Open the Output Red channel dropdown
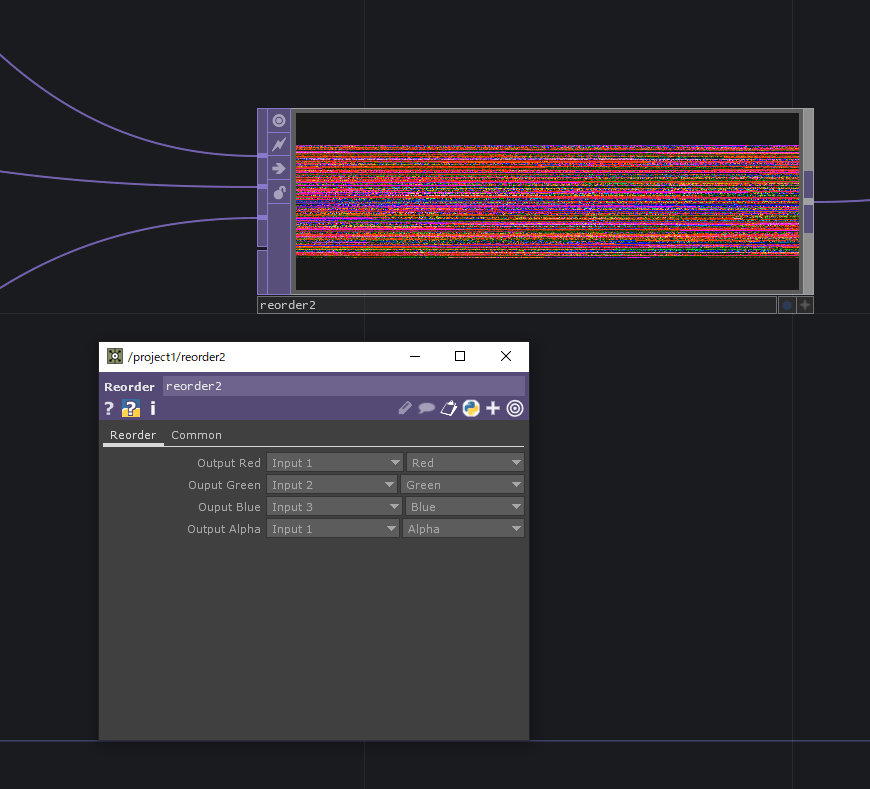 [465, 463]
